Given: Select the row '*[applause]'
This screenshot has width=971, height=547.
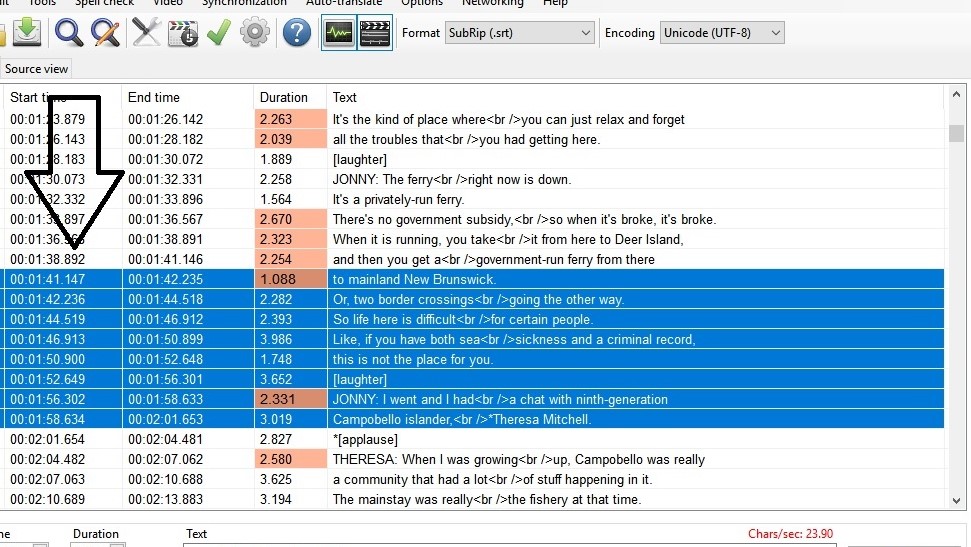Looking at the screenshot, I should pyautogui.click(x=474, y=439).
